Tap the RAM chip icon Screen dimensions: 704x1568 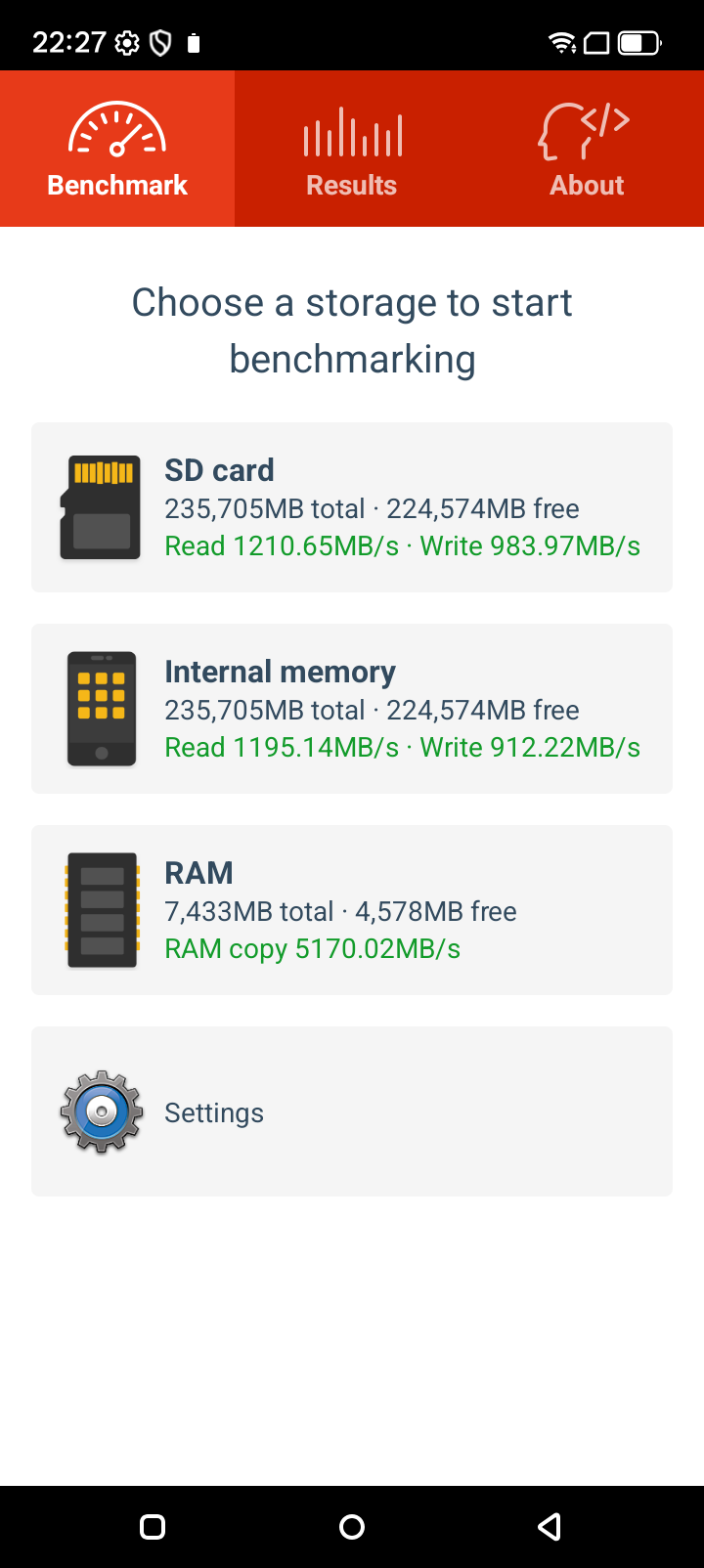click(101, 910)
